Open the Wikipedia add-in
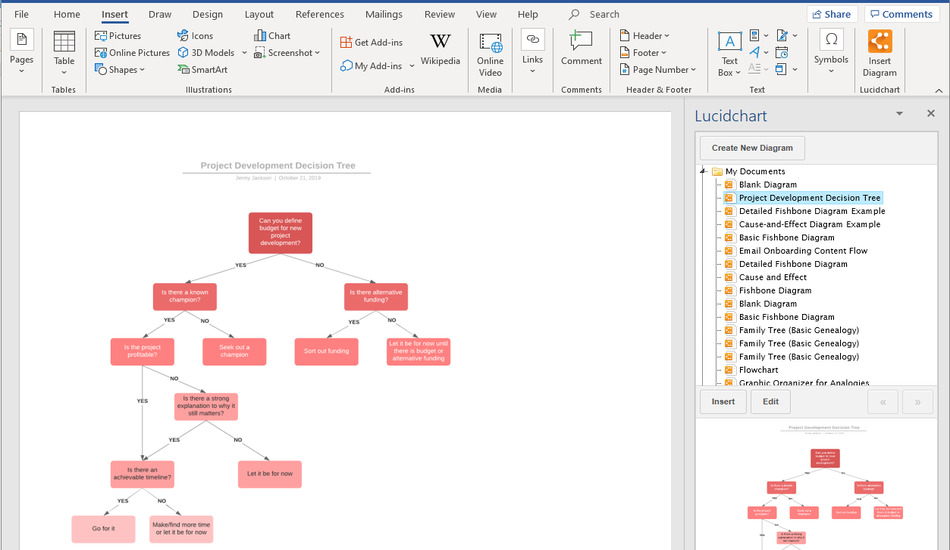Viewport: 950px width, 550px height. [440, 50]
